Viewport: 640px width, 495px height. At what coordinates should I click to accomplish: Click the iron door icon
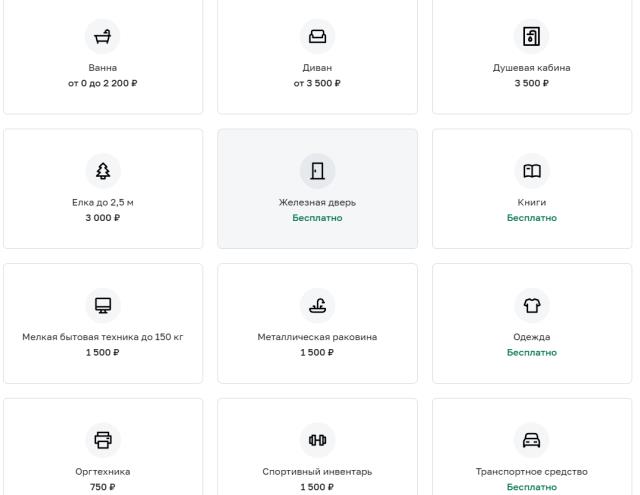[317, 170]
